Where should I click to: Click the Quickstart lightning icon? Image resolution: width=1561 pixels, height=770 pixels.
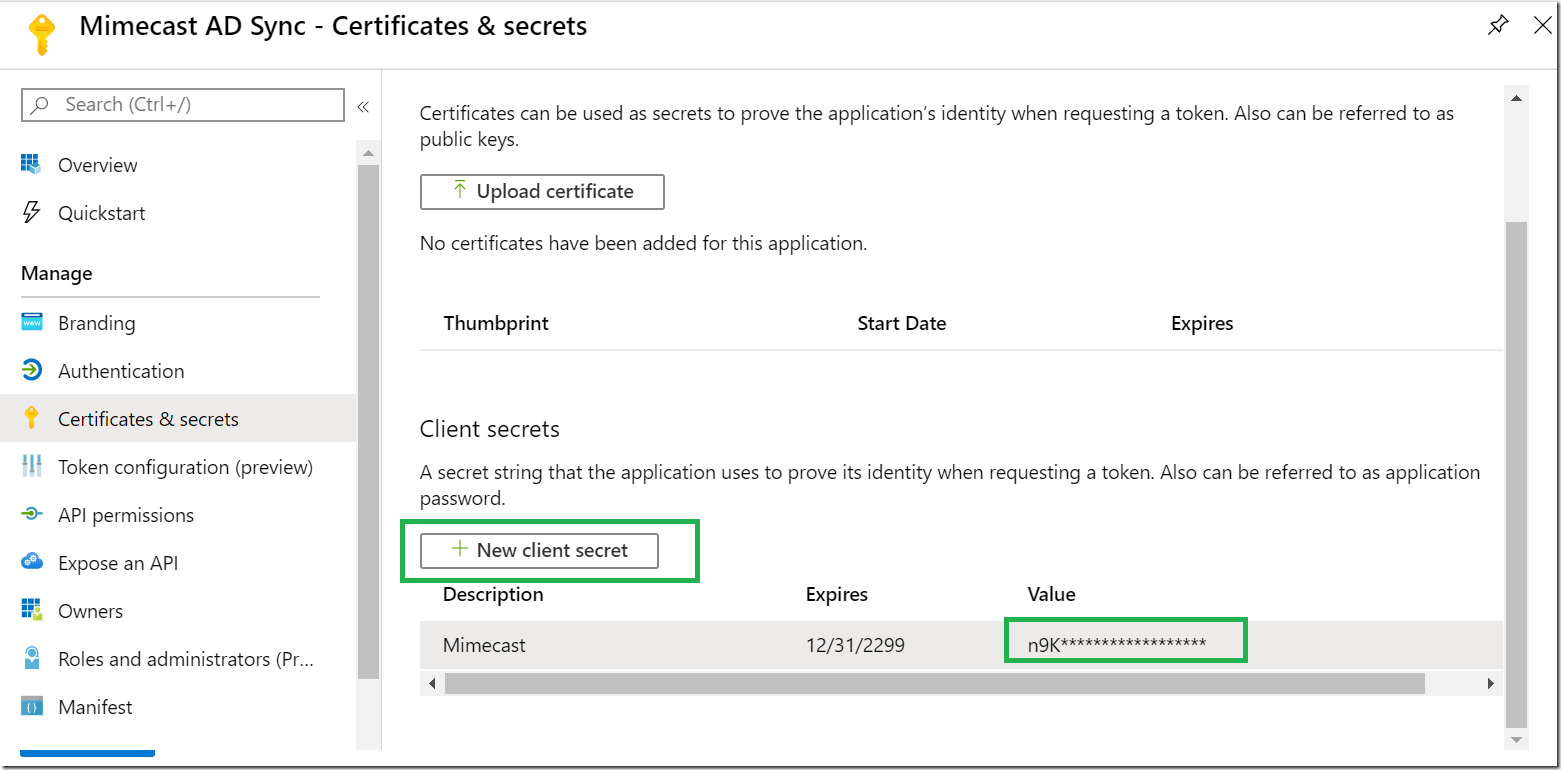pyautogui.click(x=31, y=212)
